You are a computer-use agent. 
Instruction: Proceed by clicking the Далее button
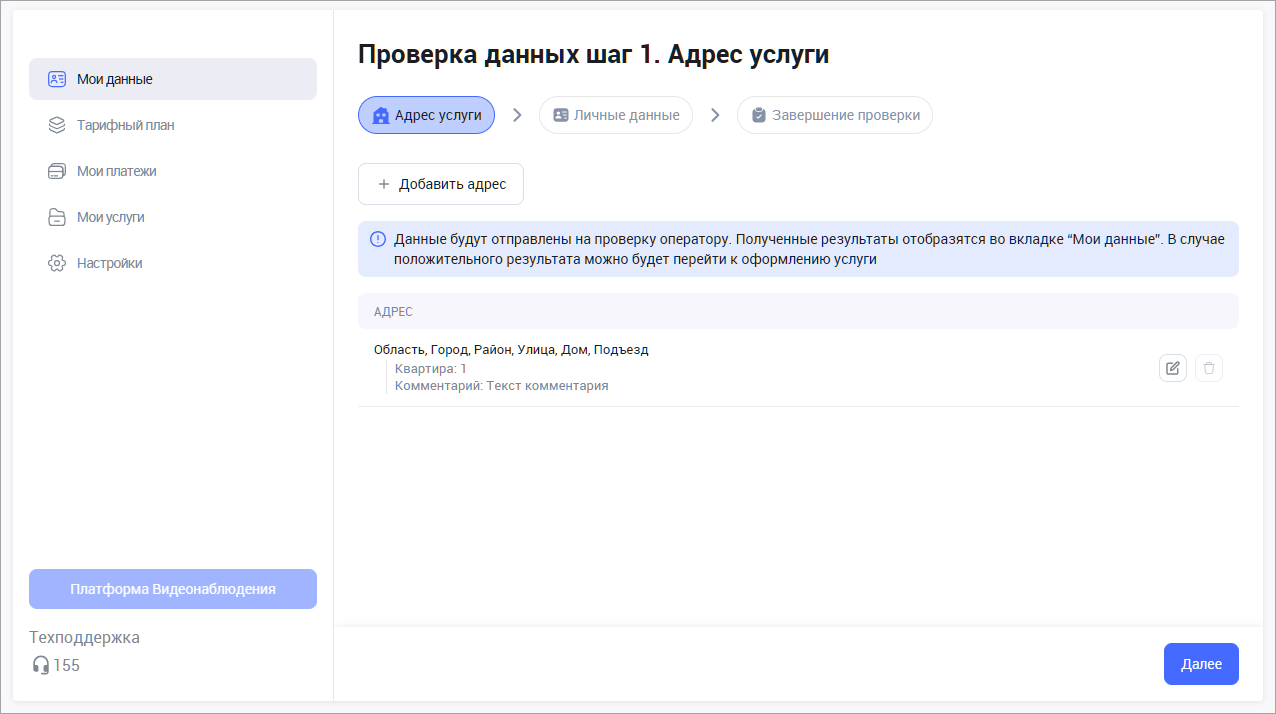click(x=1201, y=664)
